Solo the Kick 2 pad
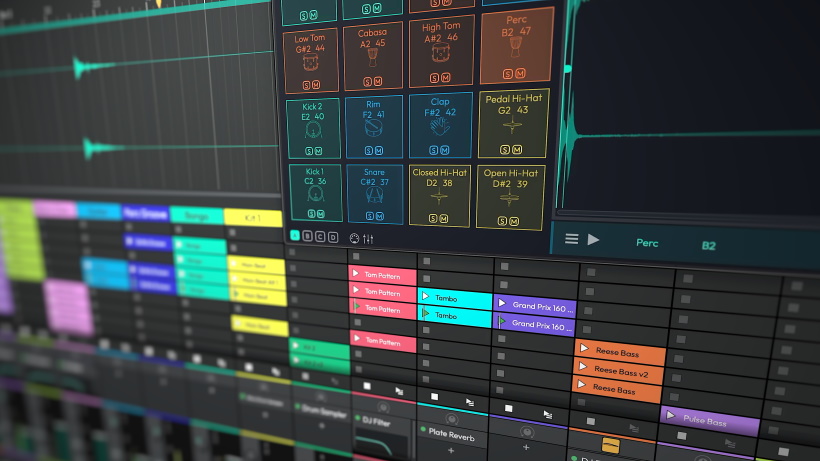The height and width of the screenshot is (461, 820). (309, 151)
